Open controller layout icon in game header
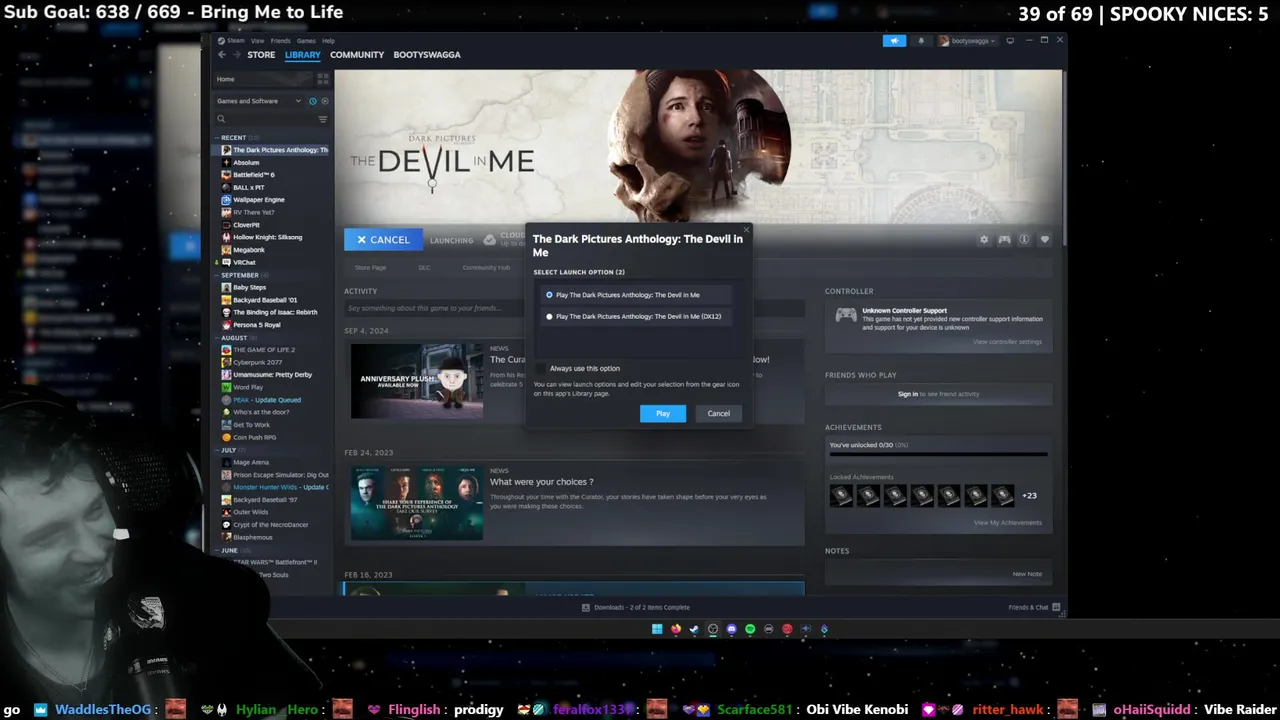1280x720 pixels. [1004, 240]
